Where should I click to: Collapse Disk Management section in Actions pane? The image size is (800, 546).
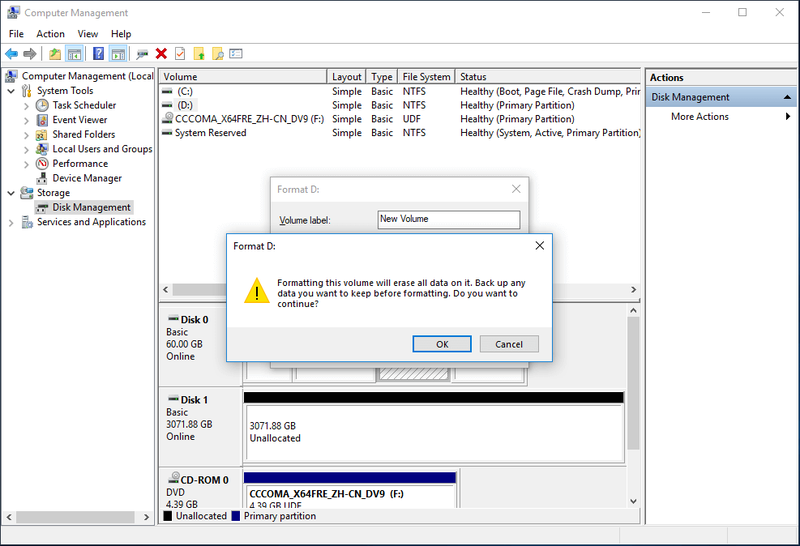[x=787, y=97]
